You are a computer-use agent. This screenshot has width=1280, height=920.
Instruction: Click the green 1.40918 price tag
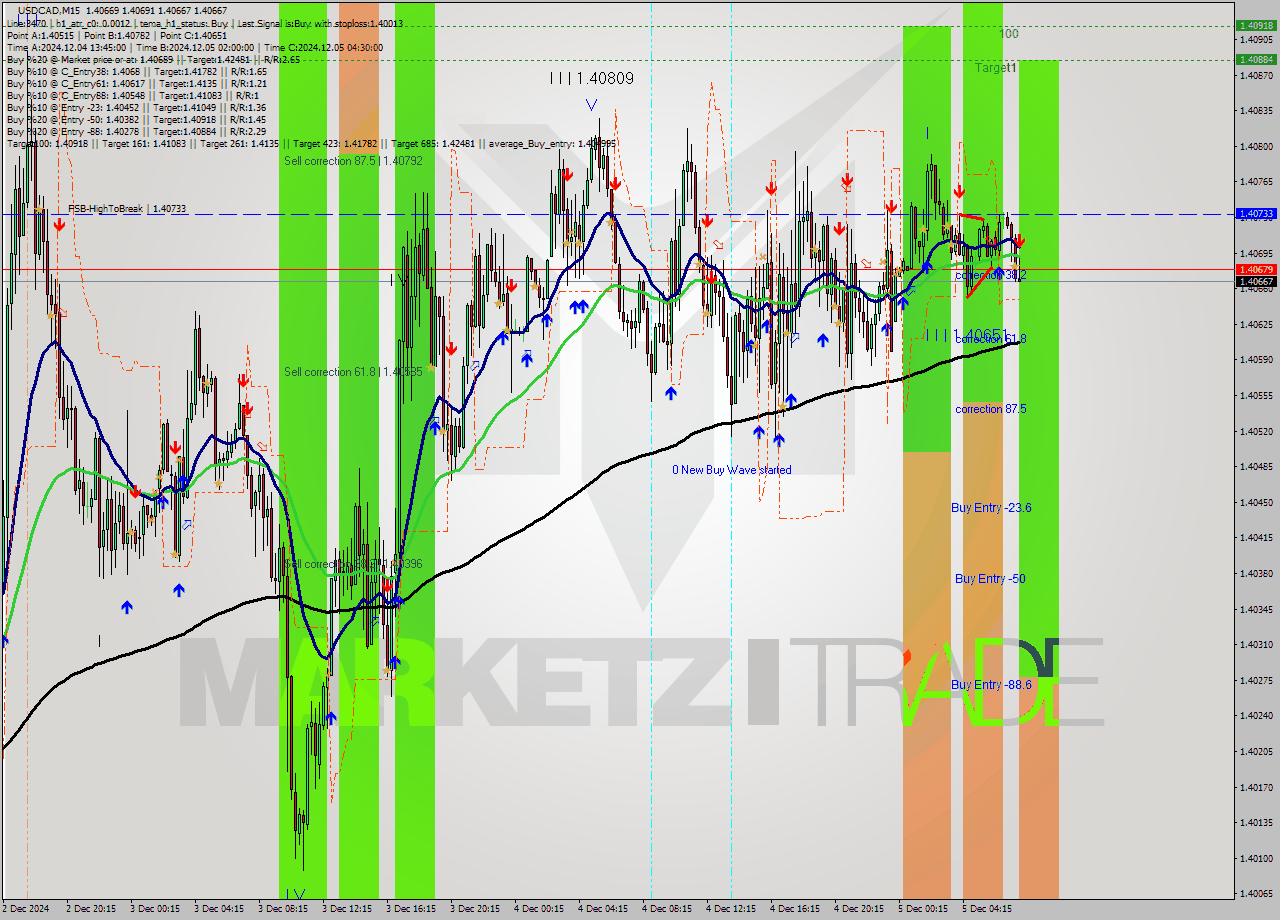1255,25
